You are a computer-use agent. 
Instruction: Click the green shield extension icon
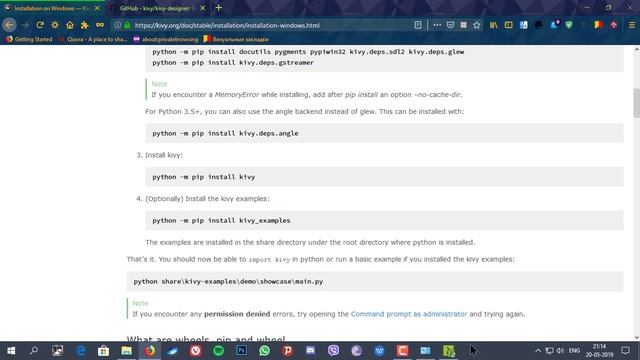point(569,25)
